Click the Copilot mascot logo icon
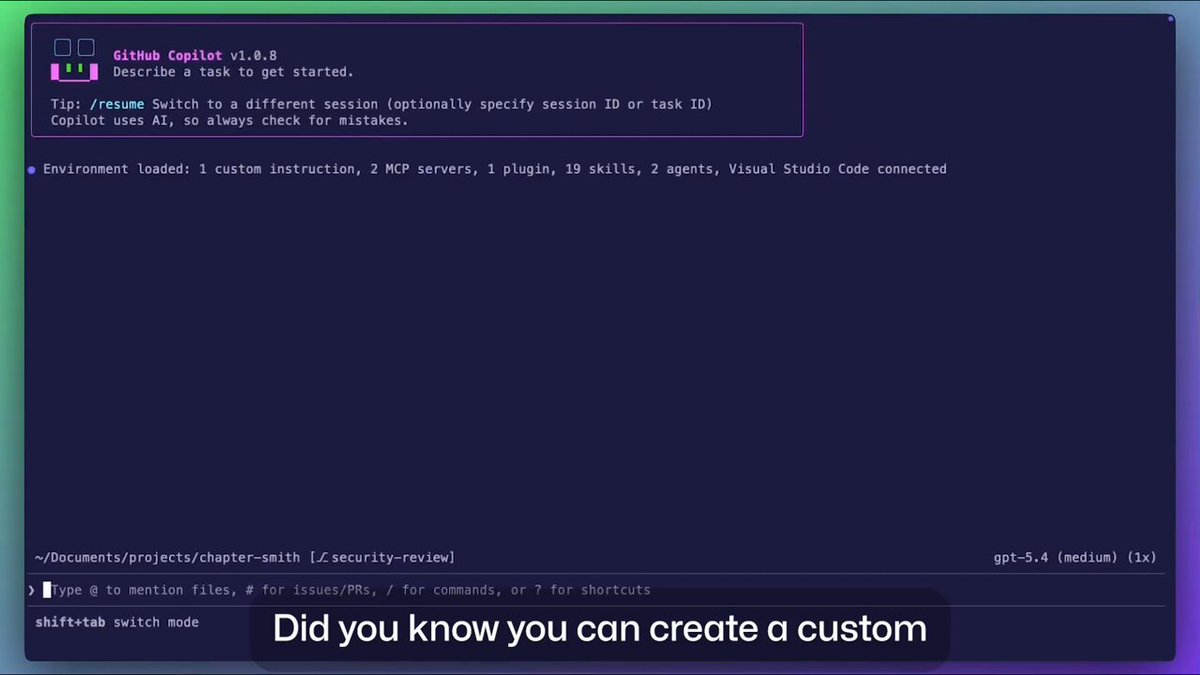Viewport: 1200px width, 675px height. click(75, 60)
